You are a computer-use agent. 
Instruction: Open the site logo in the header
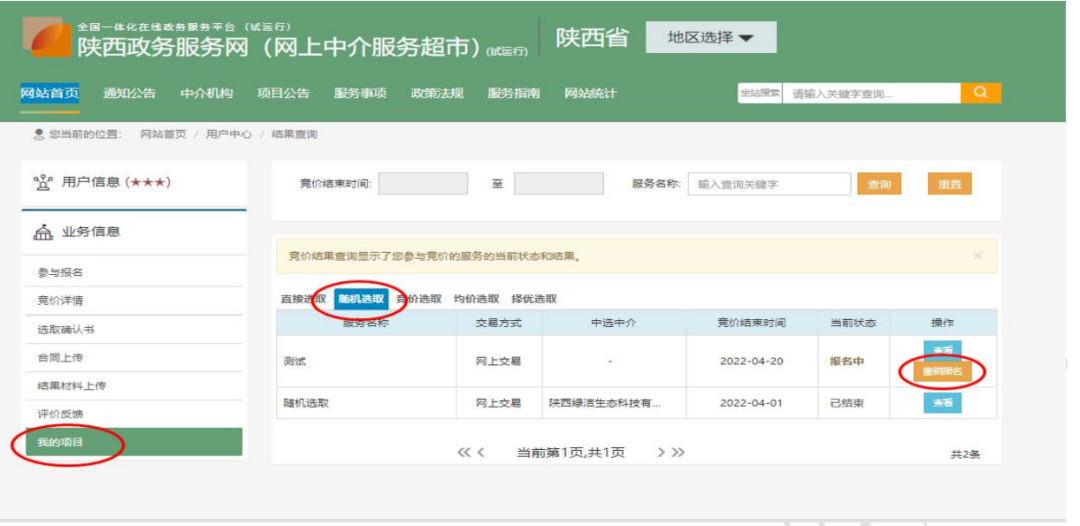tap(47, 37)
